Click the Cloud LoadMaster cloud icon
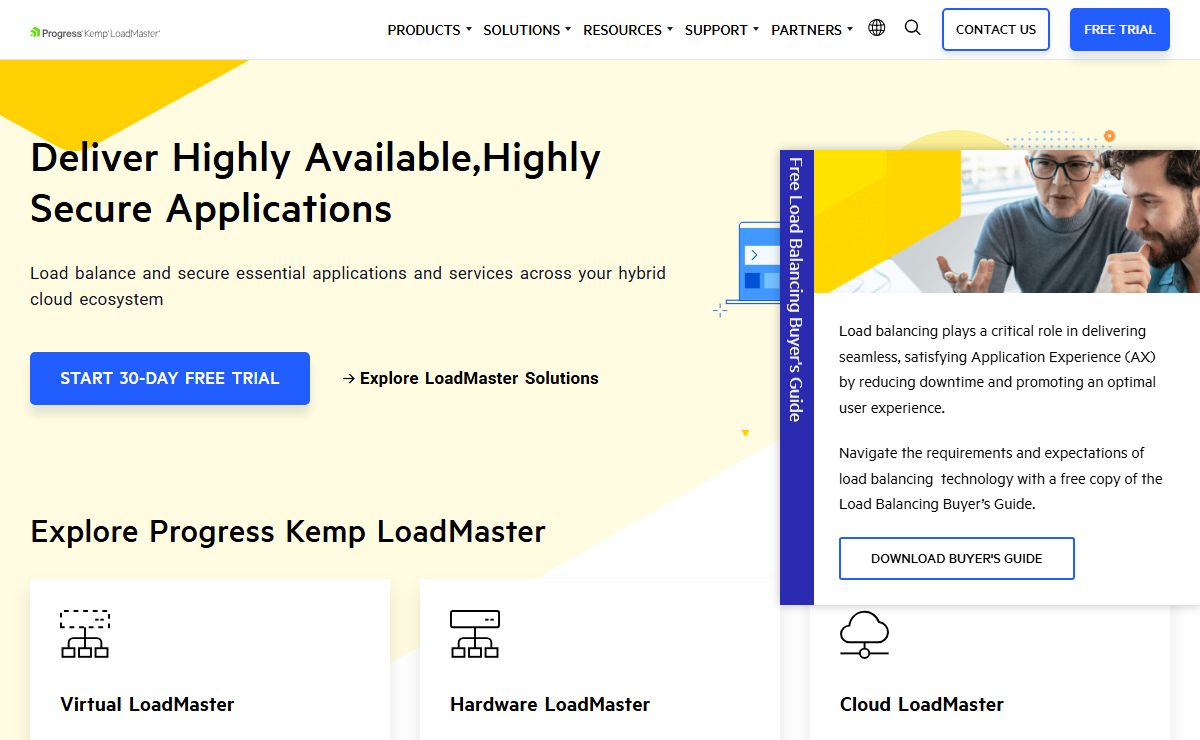This screenshot has width=1200, height=740. (864, 633)
